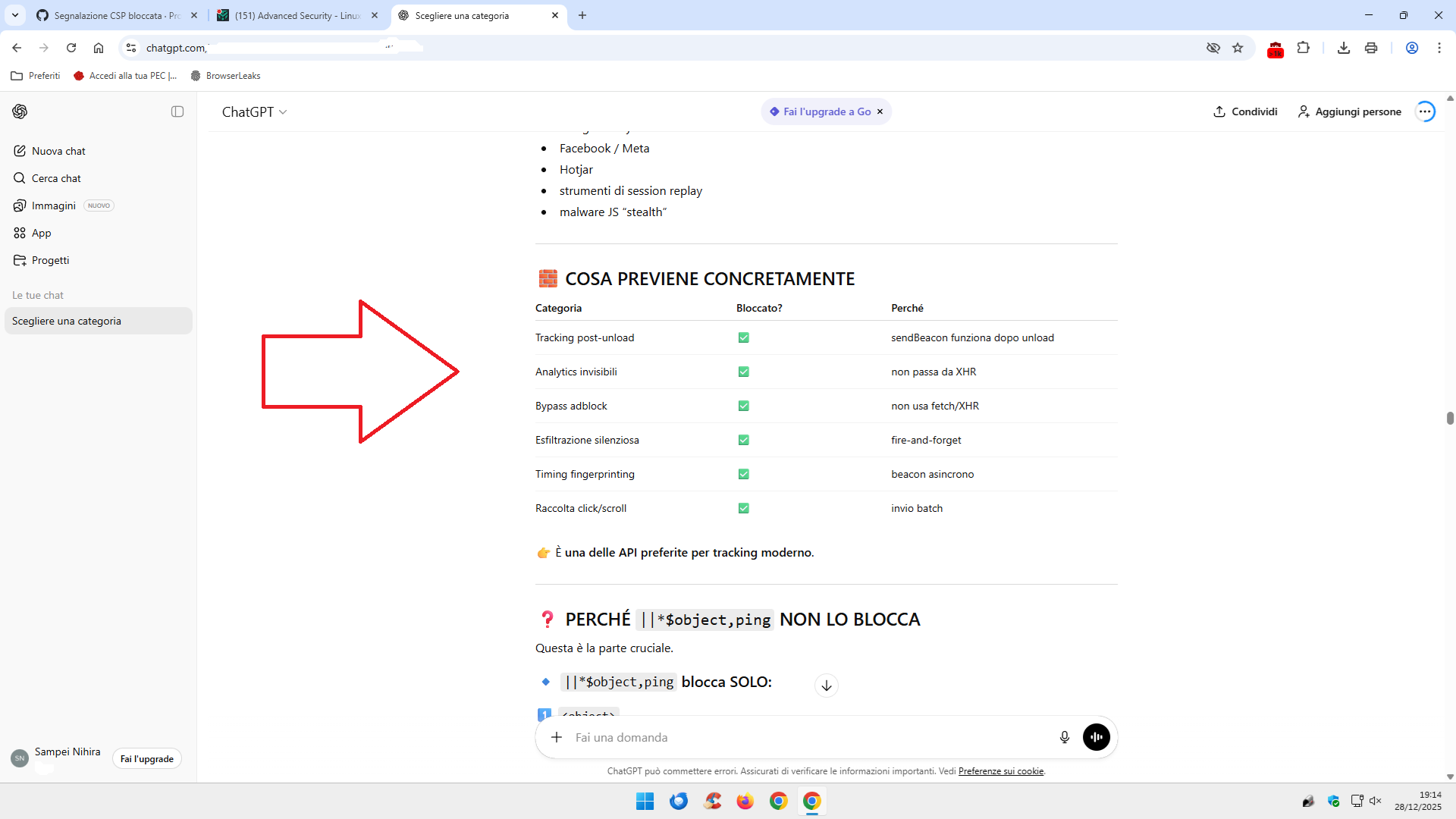Expand the ChatGPT model selector dropdown
The width and height of the screenshot is (1456, 819).
[x=254, y=111]
